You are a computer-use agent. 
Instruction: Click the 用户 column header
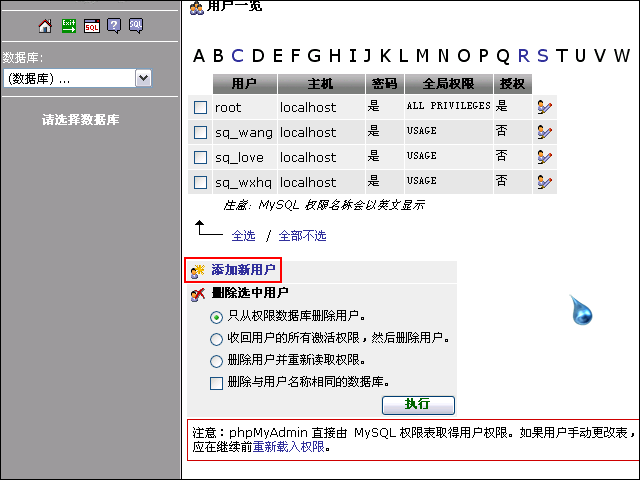245,84
